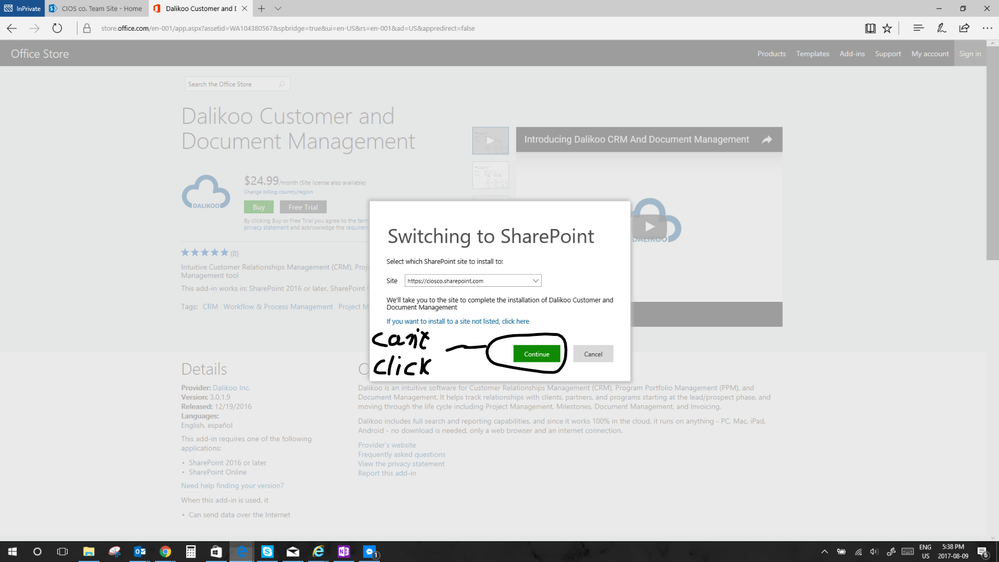
Task: Add page to favorites star
Action: click(887, 28)
